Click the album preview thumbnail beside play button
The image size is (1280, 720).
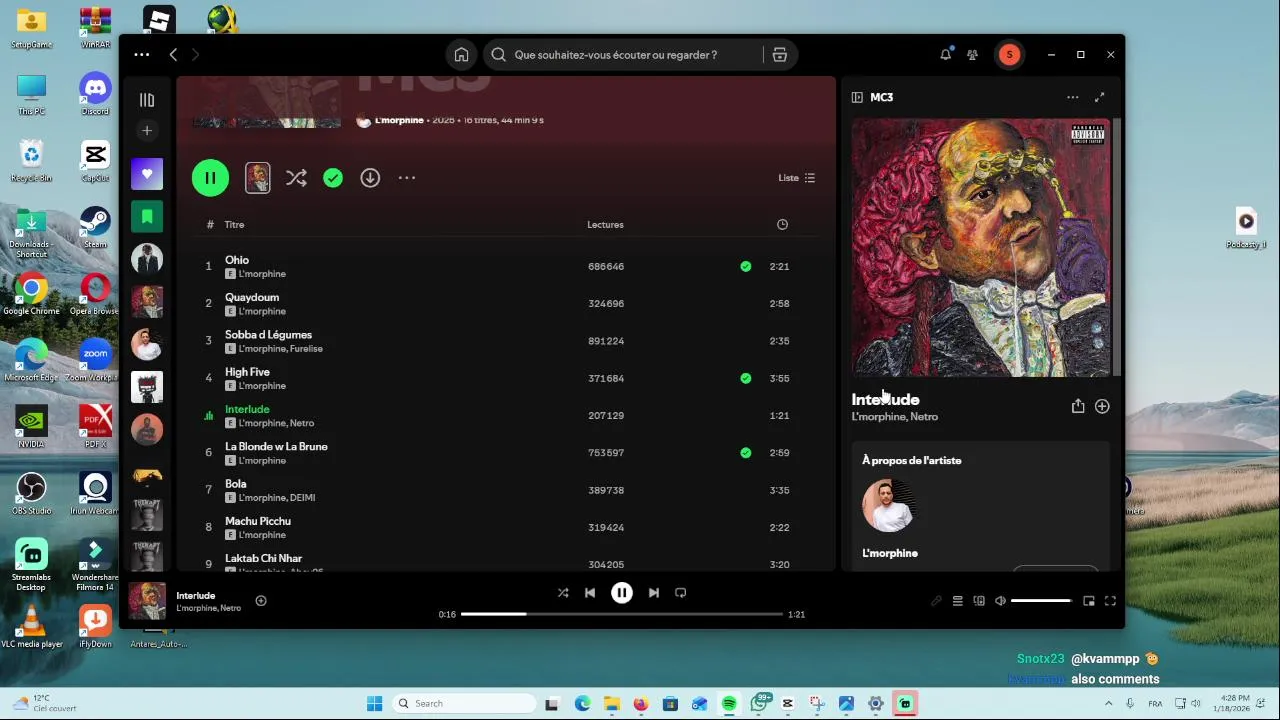coord(258,178)
